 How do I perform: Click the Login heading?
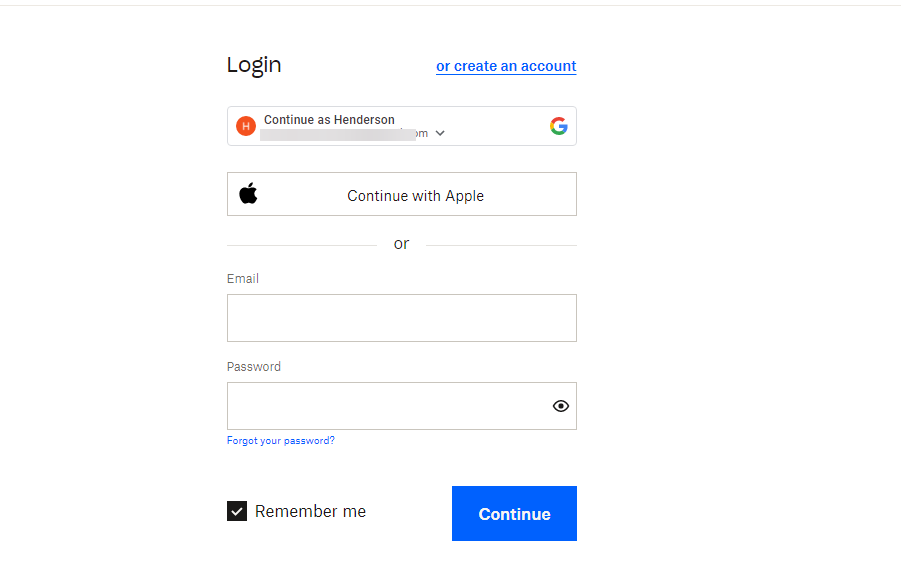254,65
